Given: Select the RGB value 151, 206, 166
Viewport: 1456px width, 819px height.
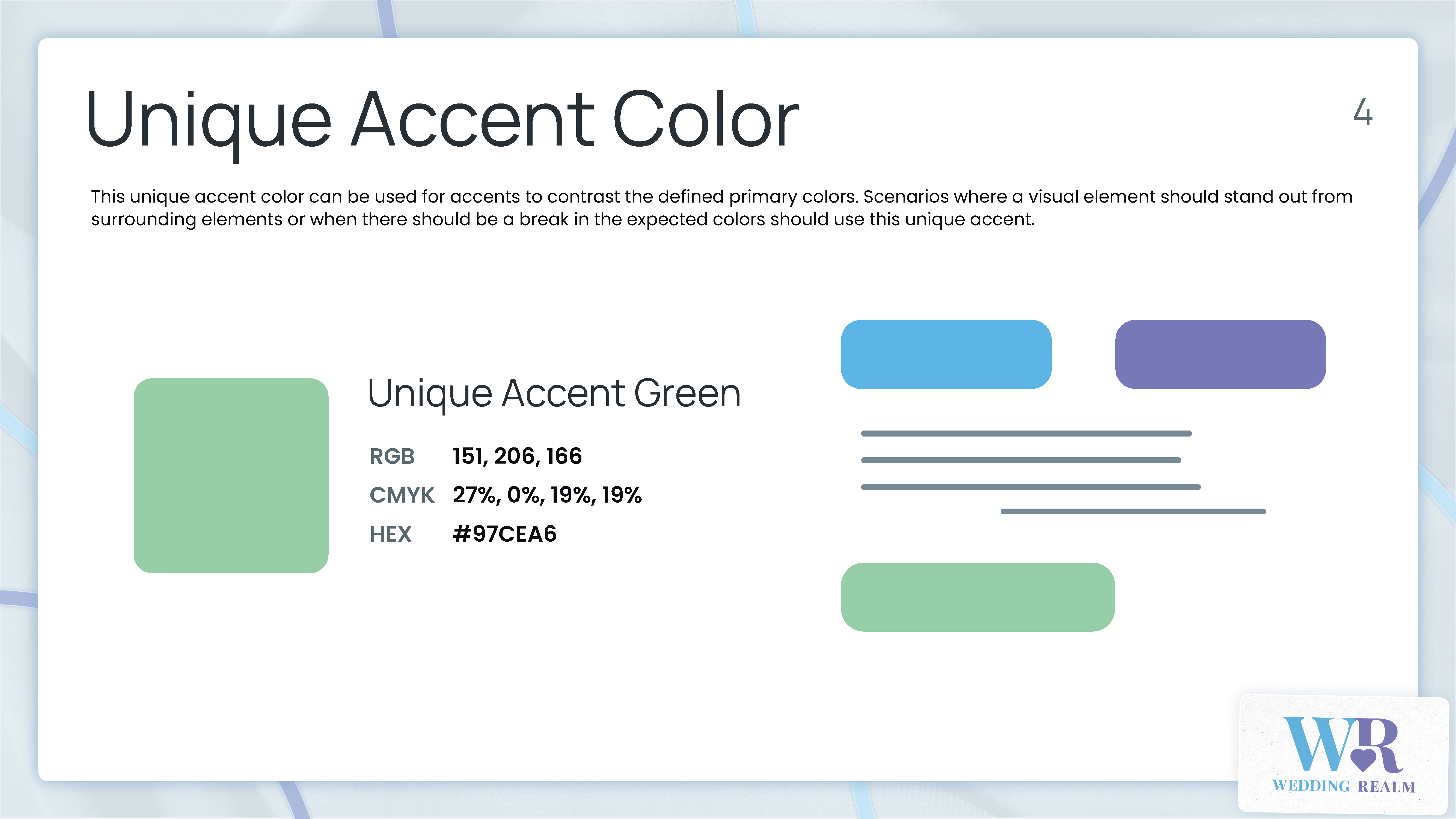Looking at the screenshot, I should [517, 456].
